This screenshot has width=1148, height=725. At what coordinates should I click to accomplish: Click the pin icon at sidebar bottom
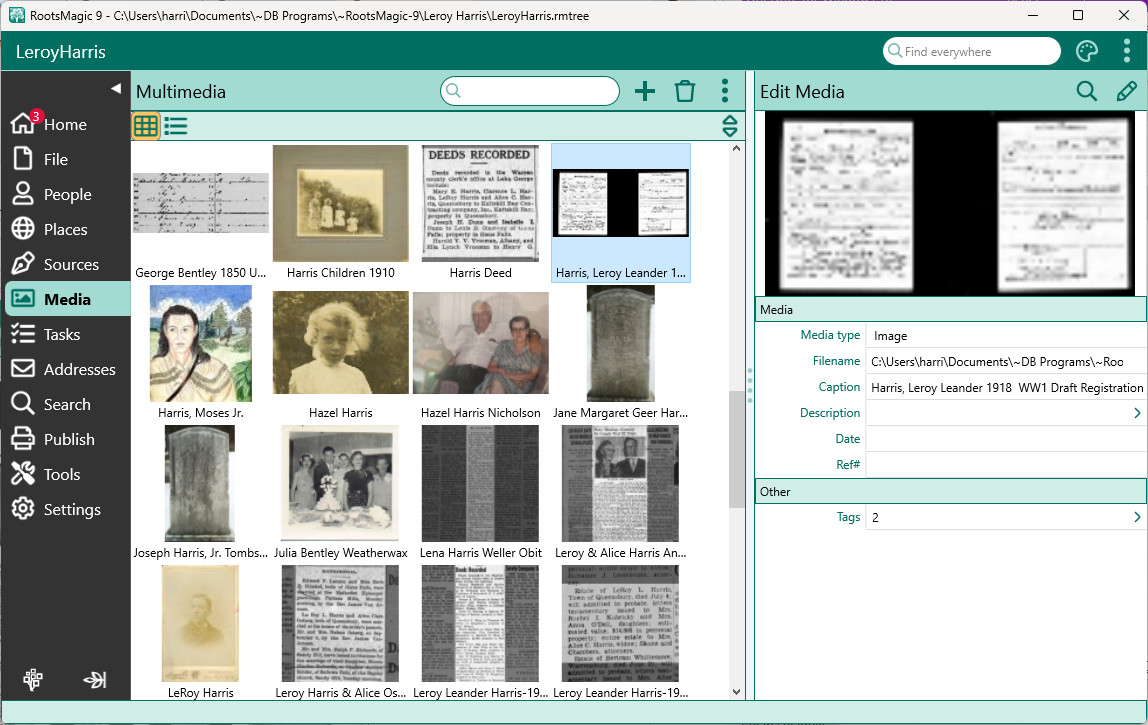[x=34, y=680]
